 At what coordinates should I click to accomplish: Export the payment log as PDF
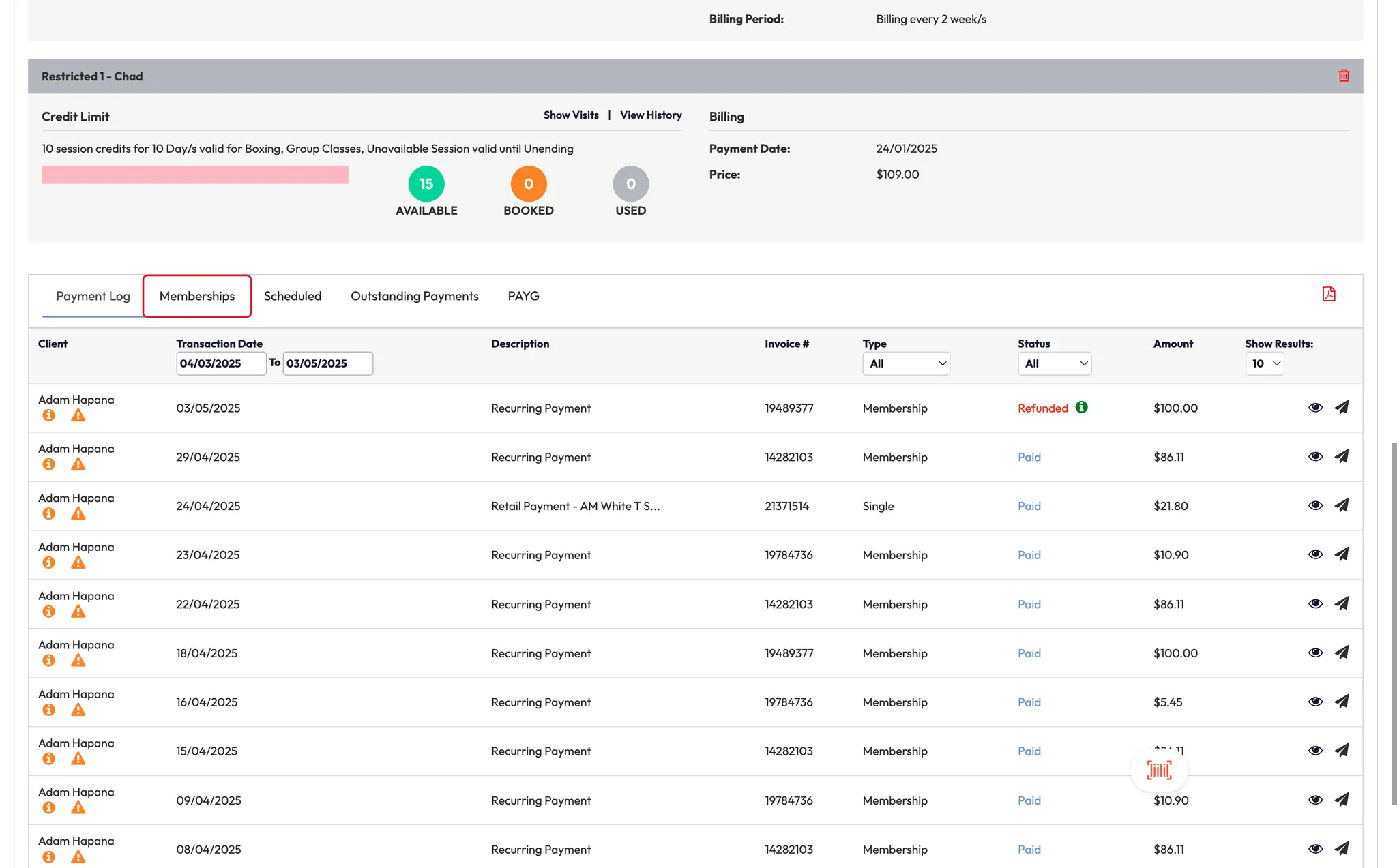(1328, 294)
